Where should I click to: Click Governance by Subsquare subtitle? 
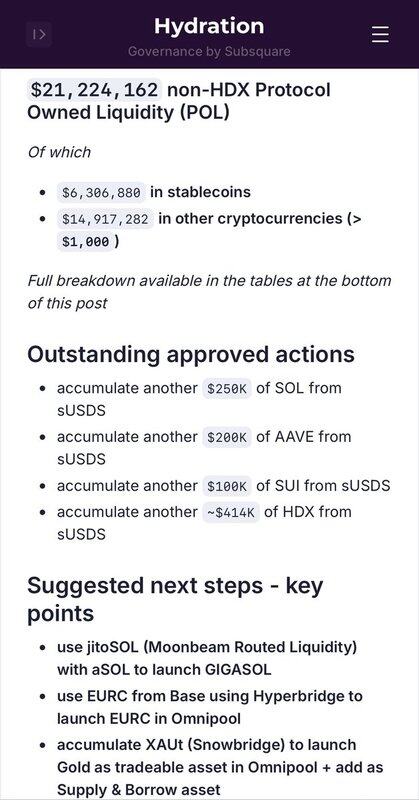209,52
